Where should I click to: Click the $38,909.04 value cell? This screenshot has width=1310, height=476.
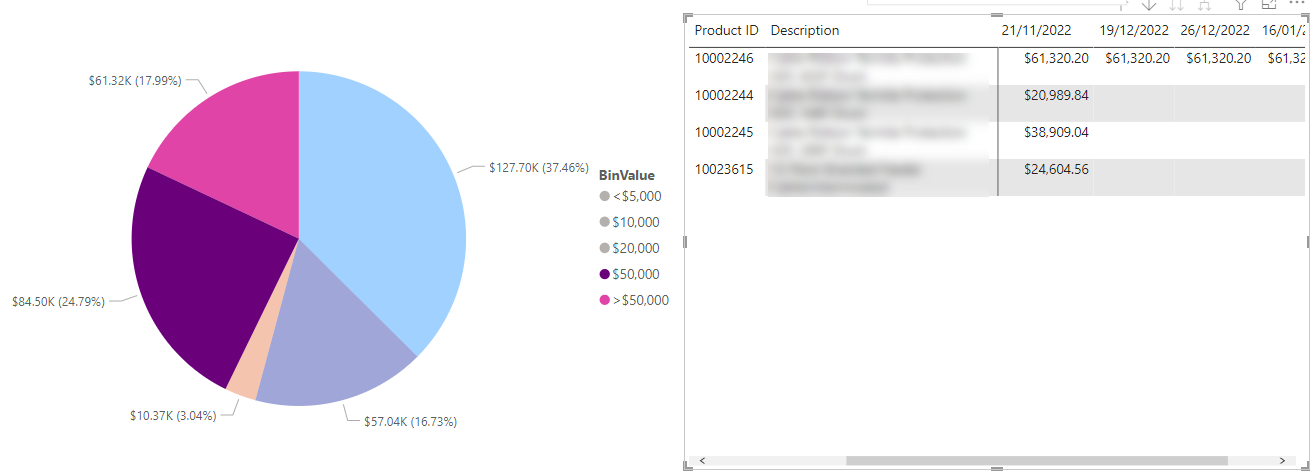[x=1056, y=132]
